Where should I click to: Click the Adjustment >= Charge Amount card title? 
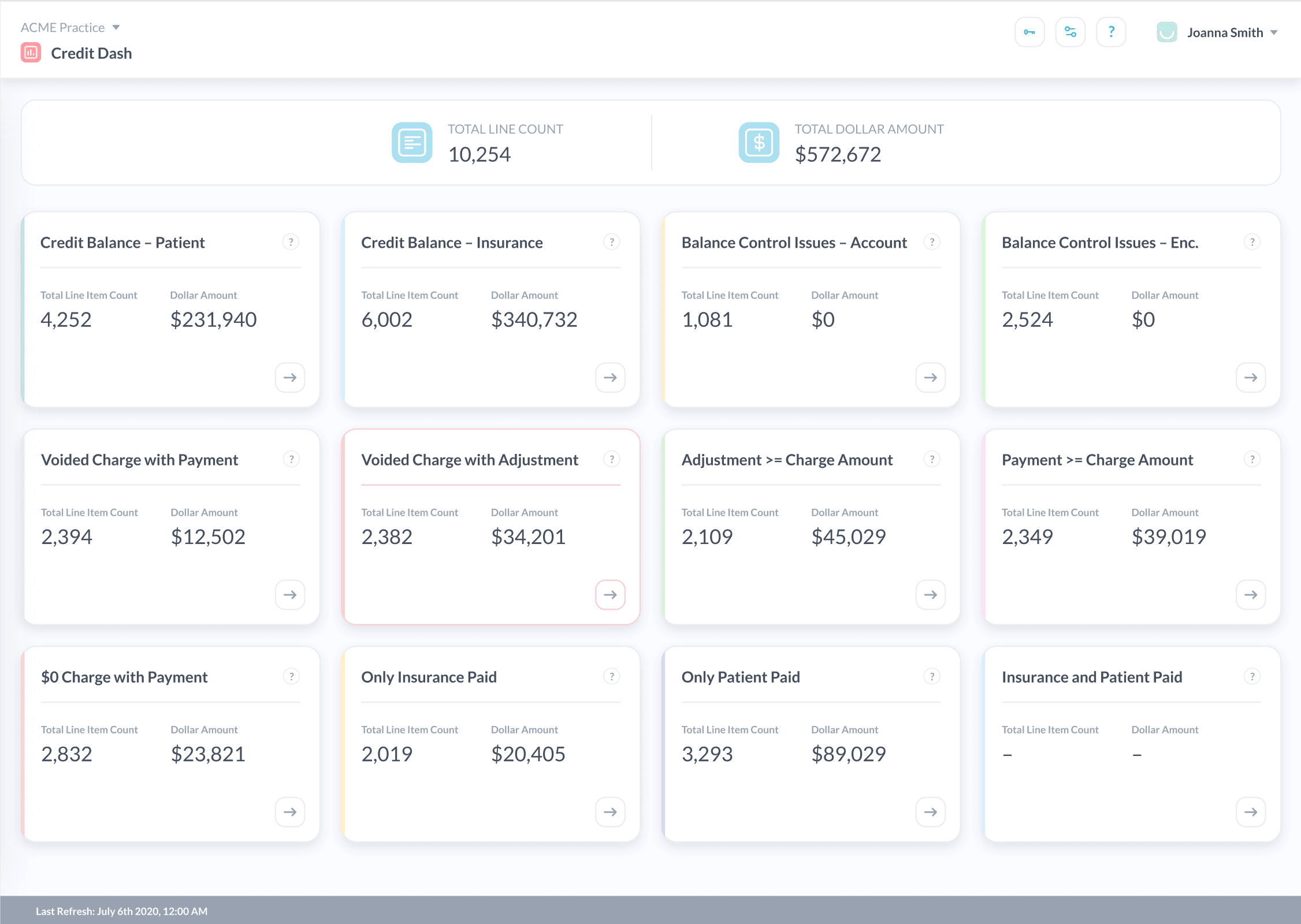point(787,460)
